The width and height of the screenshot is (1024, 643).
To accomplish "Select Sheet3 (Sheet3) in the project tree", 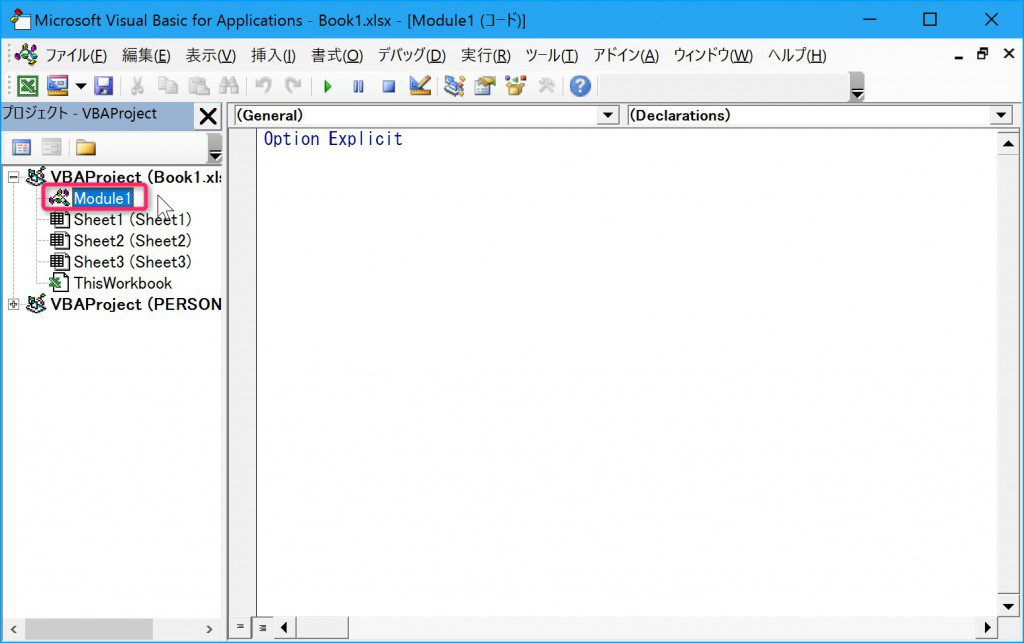I will click(x=133, y=262).
